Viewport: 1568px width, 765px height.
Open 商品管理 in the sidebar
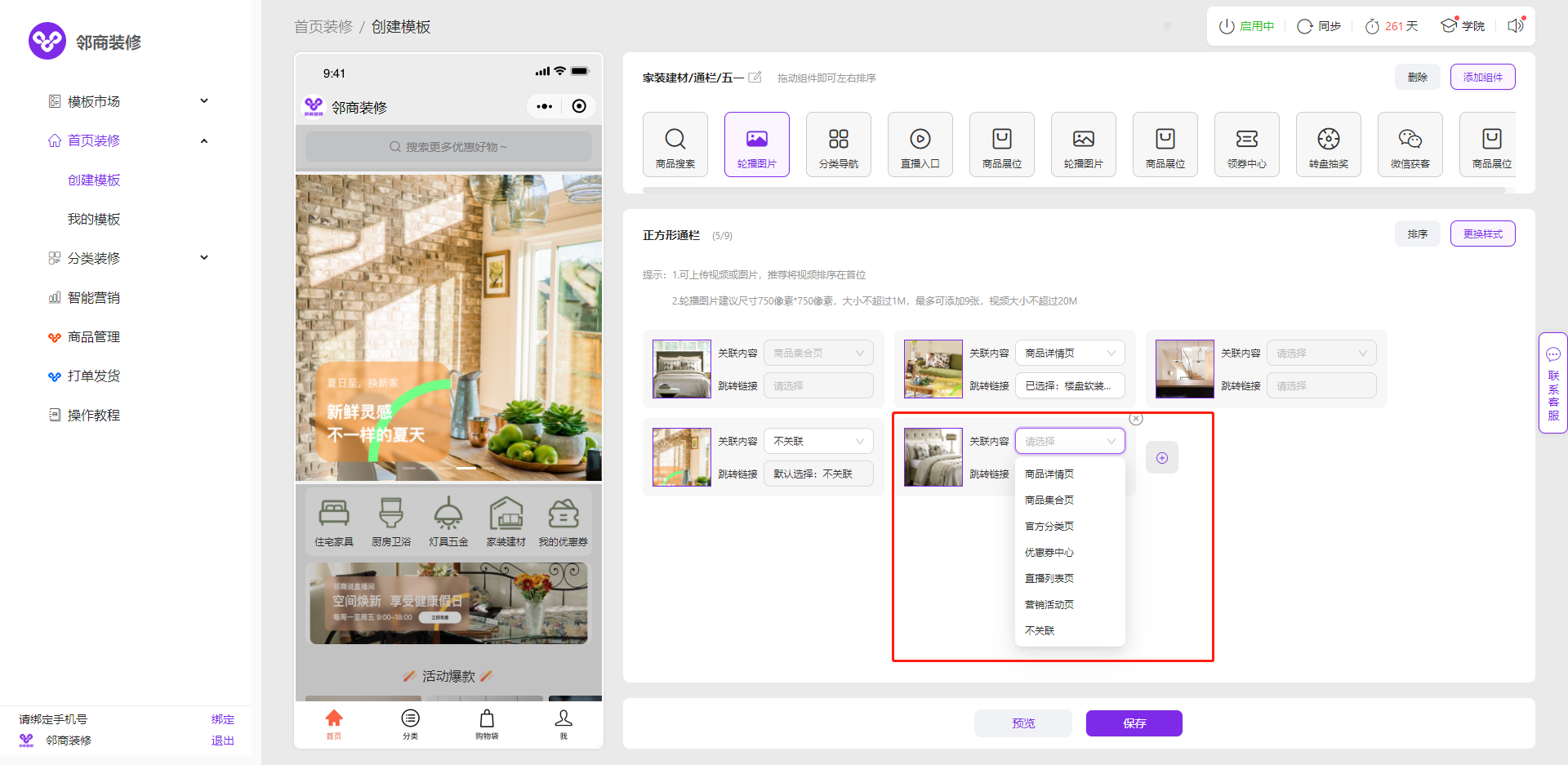tap(94, 336)
